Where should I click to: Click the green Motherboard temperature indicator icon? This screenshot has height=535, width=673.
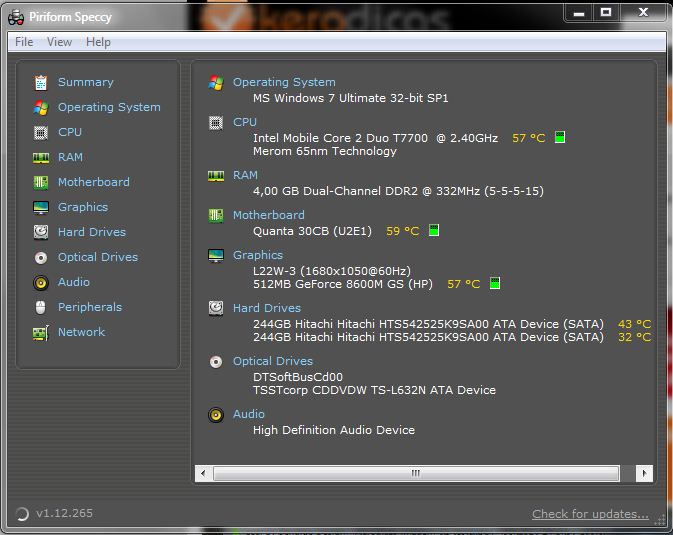tap(434, 230)
